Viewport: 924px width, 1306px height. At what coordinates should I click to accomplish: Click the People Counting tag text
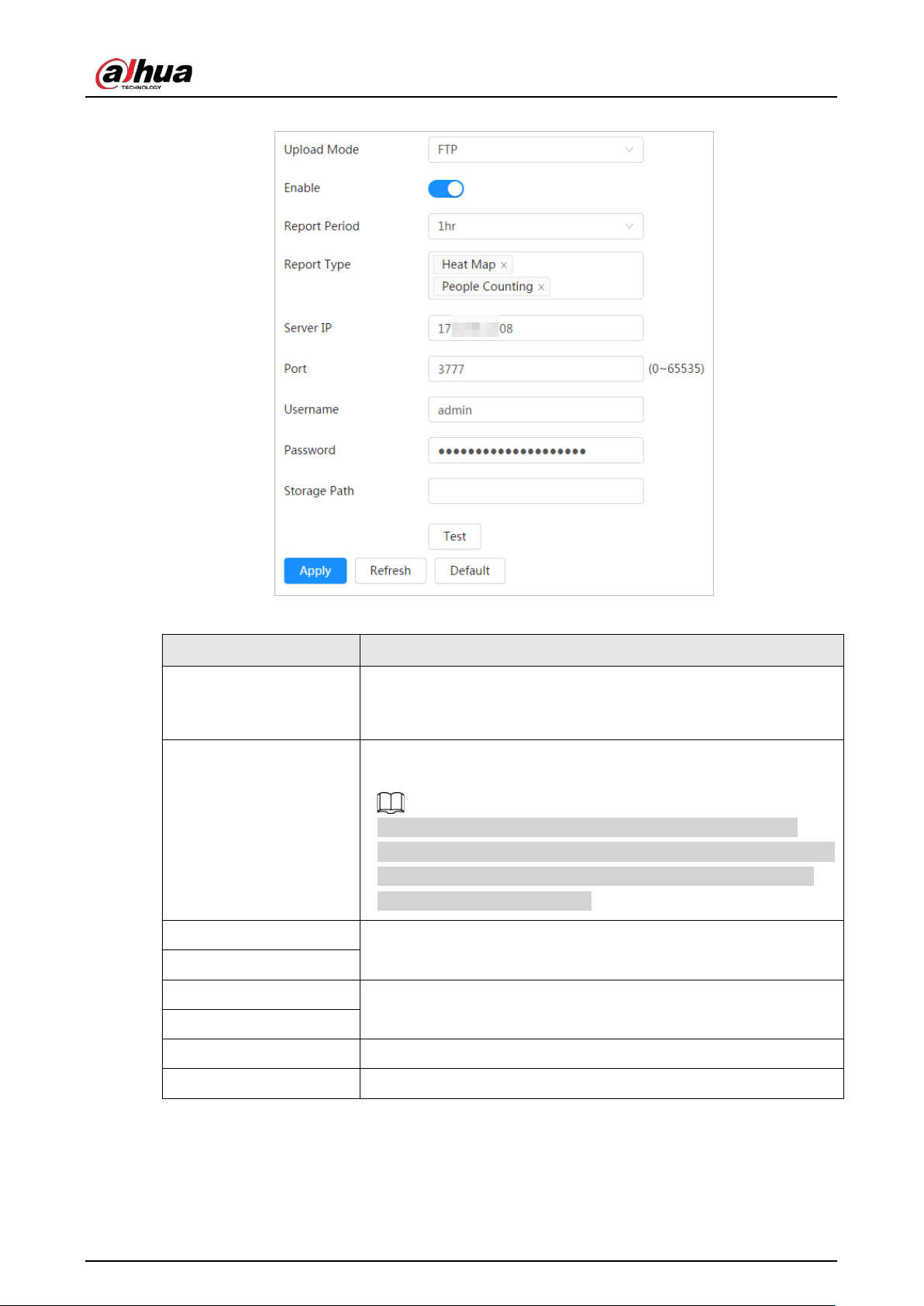point(487,286)
